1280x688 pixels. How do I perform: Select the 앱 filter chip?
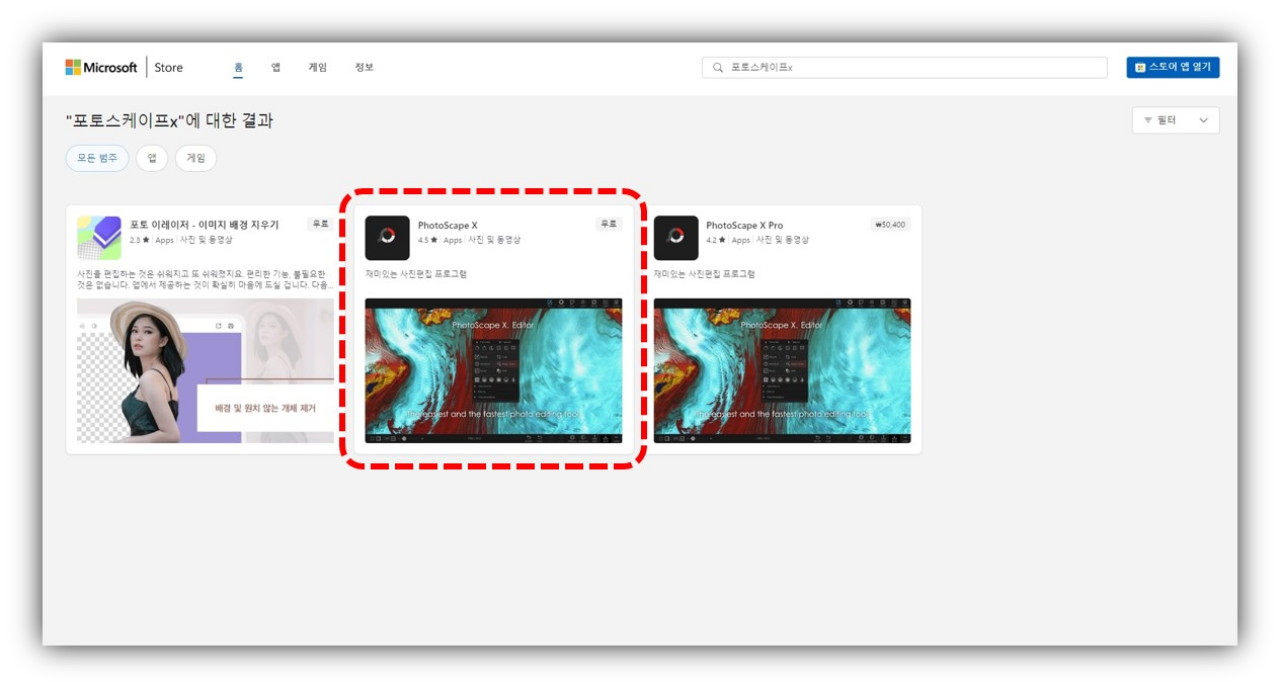(152, 158)
